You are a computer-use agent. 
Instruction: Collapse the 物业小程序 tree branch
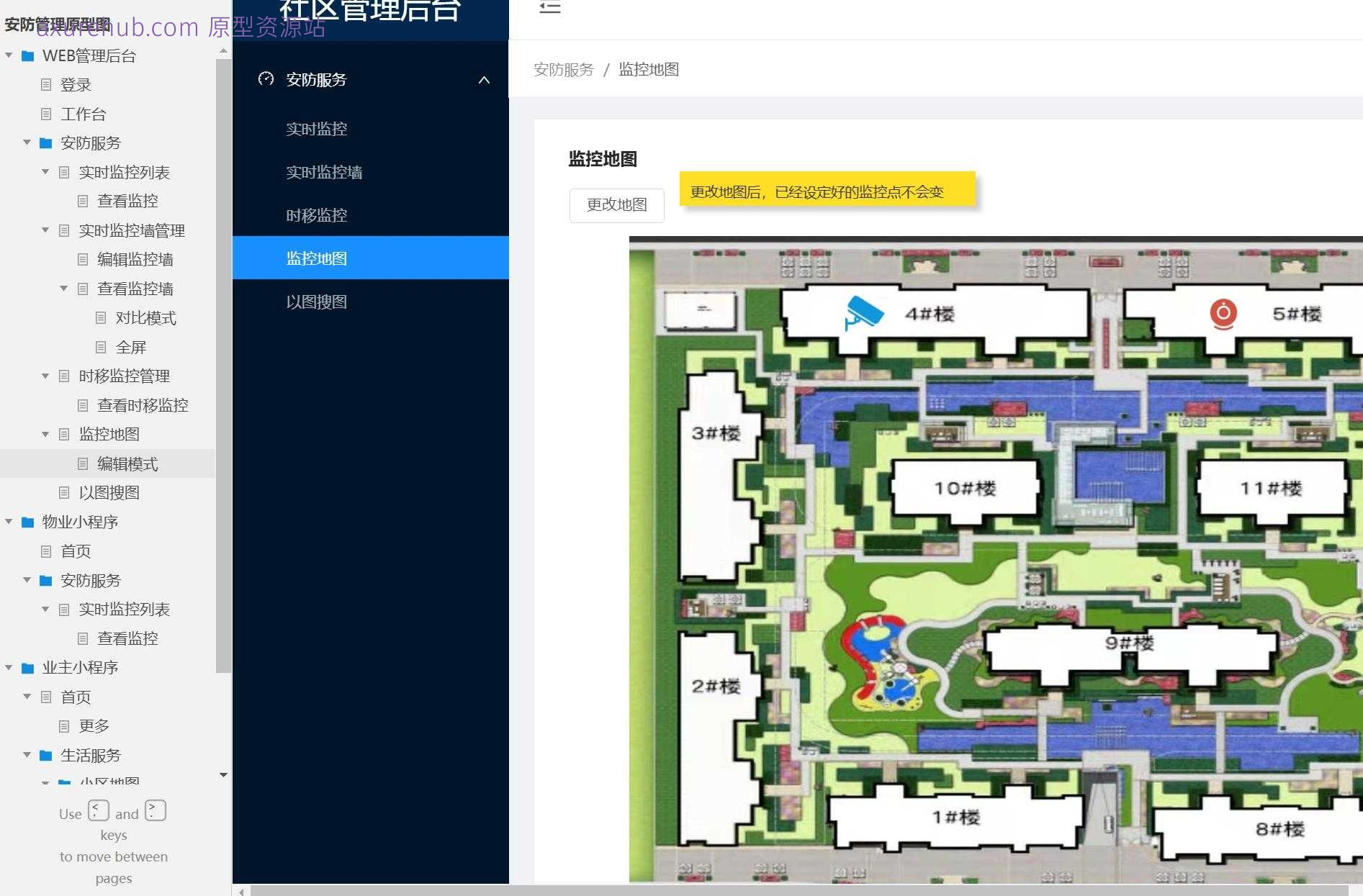tap(8, 522)
